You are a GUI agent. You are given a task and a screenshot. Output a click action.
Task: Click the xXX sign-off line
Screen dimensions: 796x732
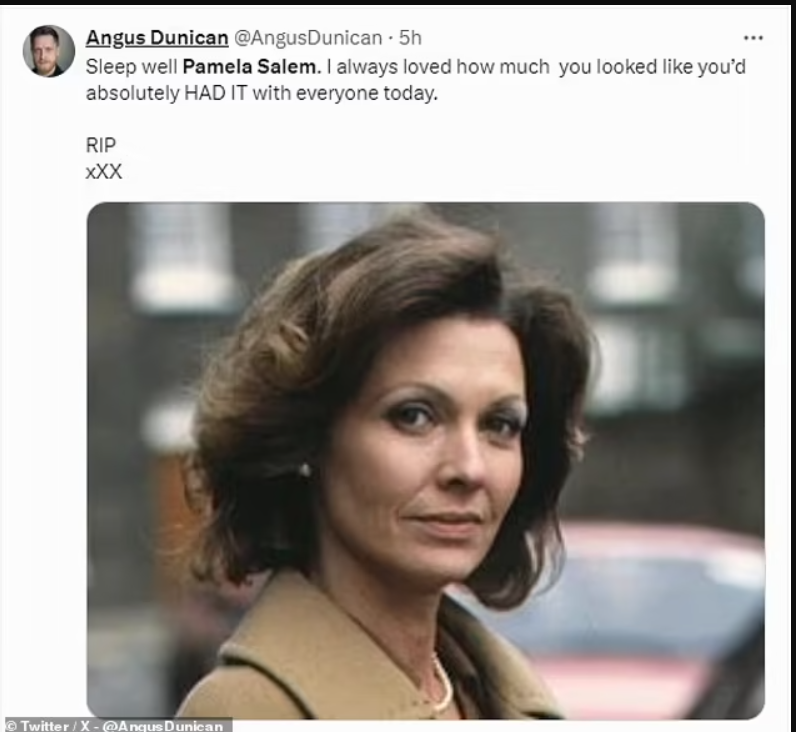(104, 172)
